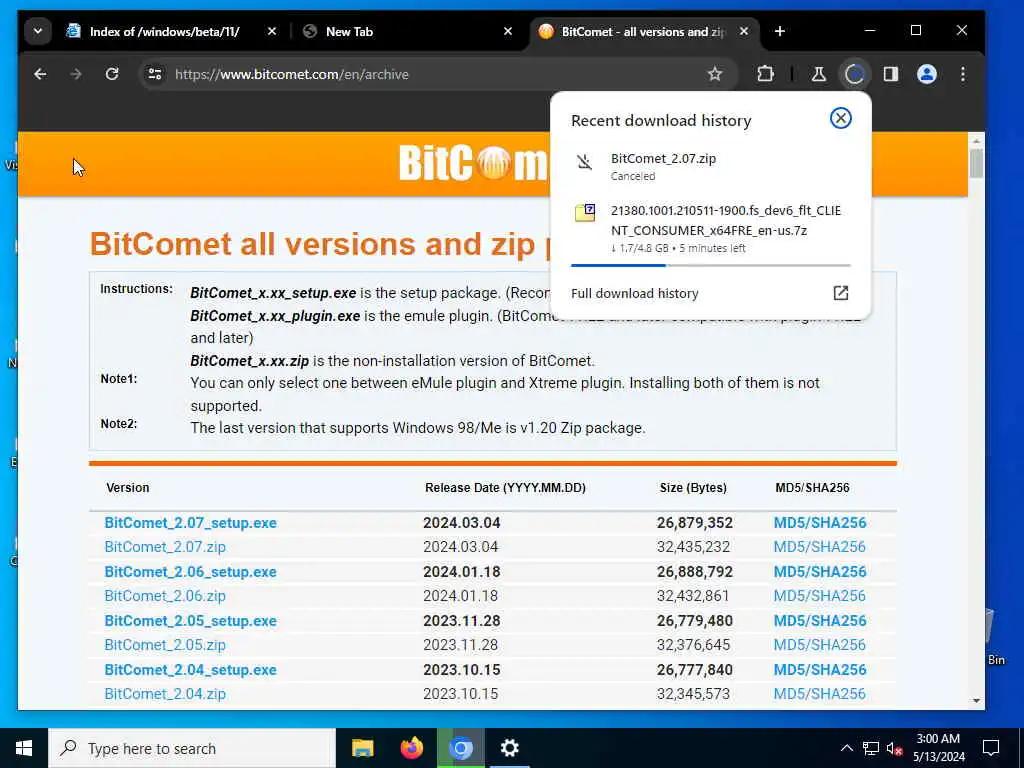Screen dimensions: 1024x768
Task: Close the Recent download history popup
Action: coord(840,118)
